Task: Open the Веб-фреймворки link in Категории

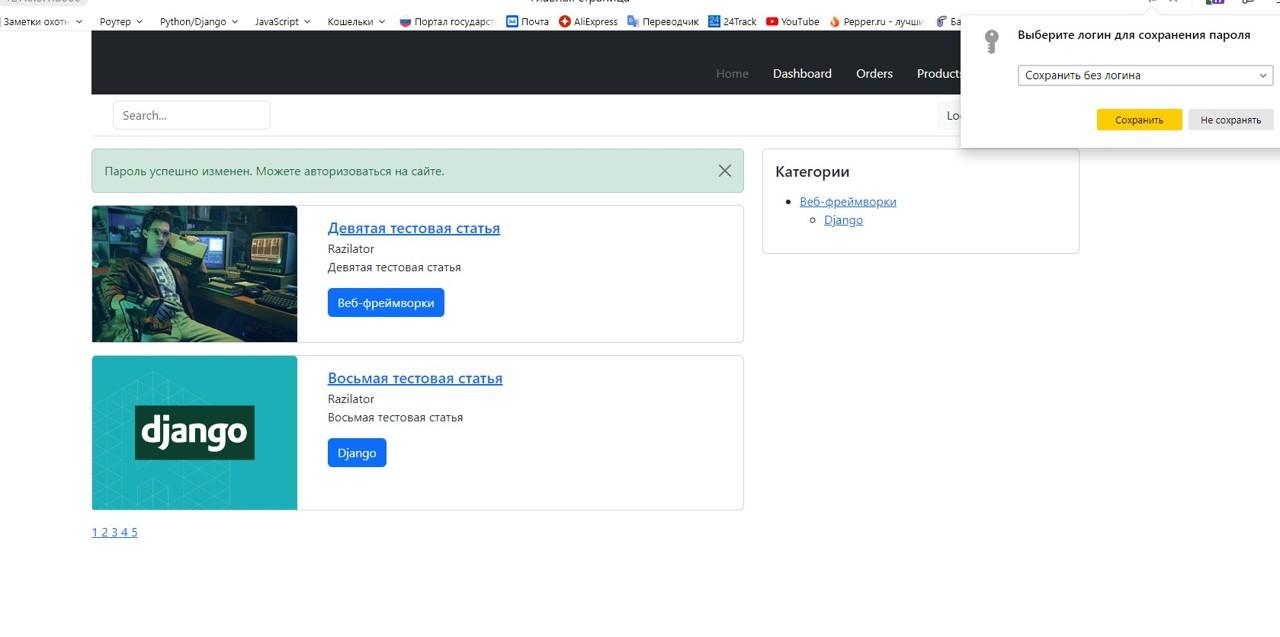Action: click(848, 201)
